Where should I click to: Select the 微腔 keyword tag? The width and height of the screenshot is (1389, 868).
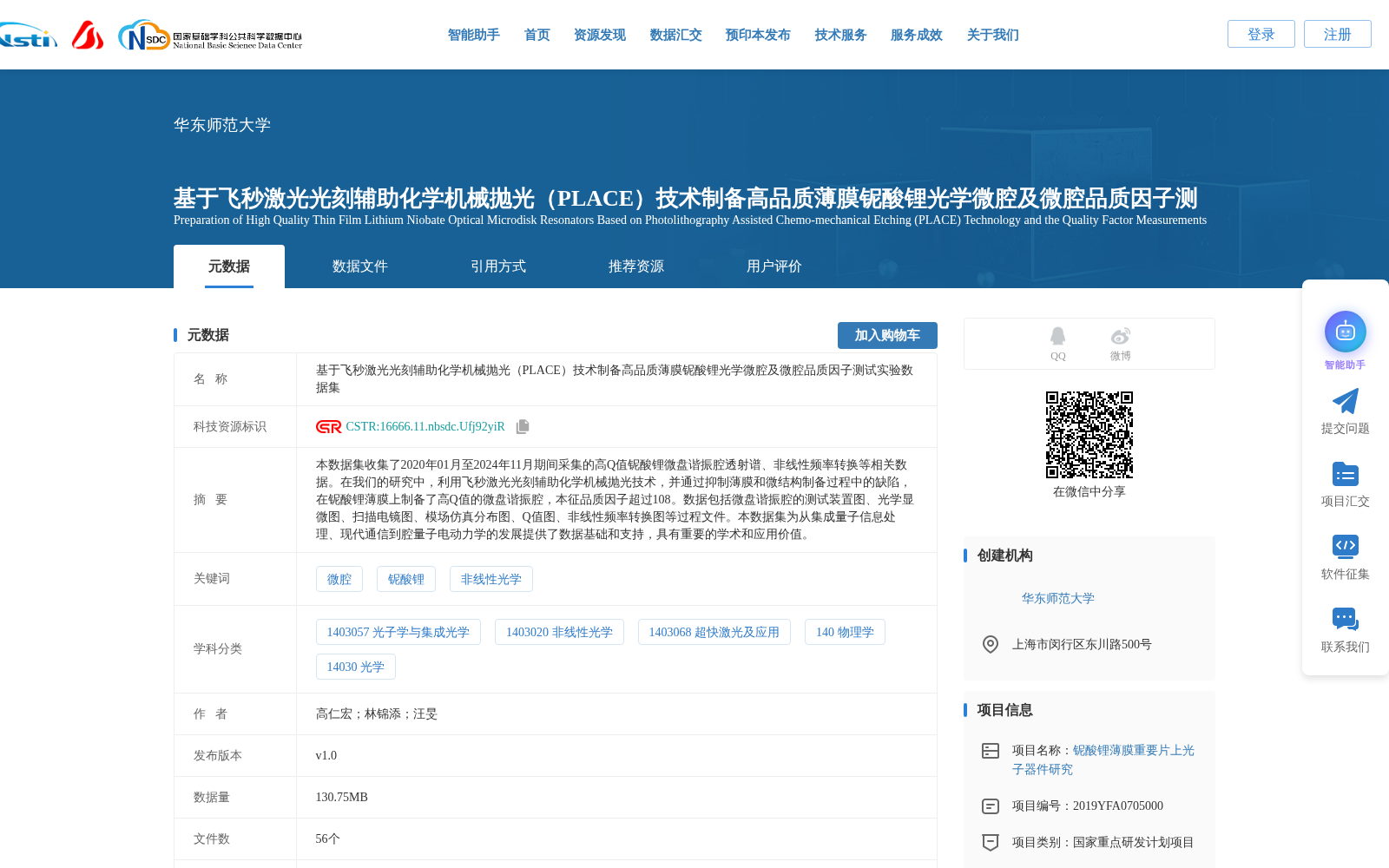(x=339, y=579)
